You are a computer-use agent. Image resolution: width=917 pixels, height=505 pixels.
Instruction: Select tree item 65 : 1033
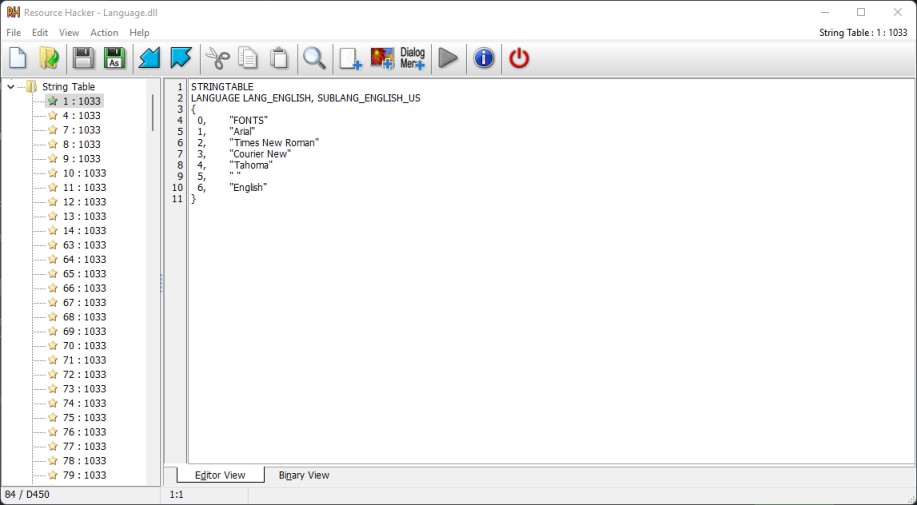point(84,274)
